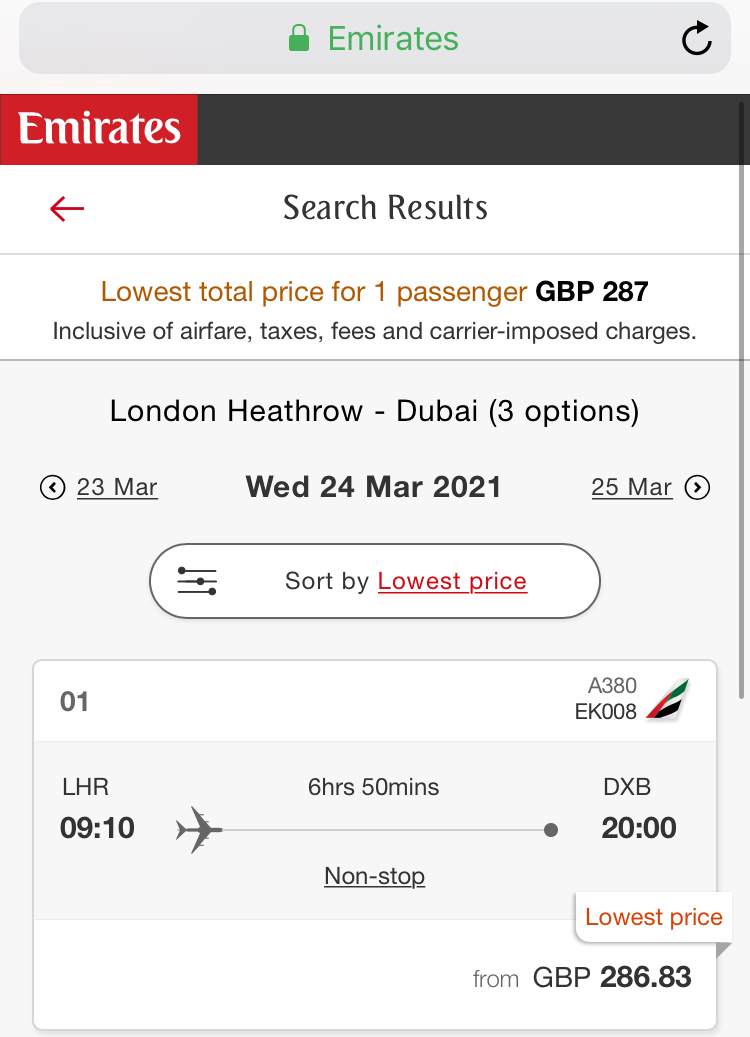This screenshot has height=1037, width=750.
Task: Select the 25 Mar date link
Action: pyautogui.click(x=632, y=487)
